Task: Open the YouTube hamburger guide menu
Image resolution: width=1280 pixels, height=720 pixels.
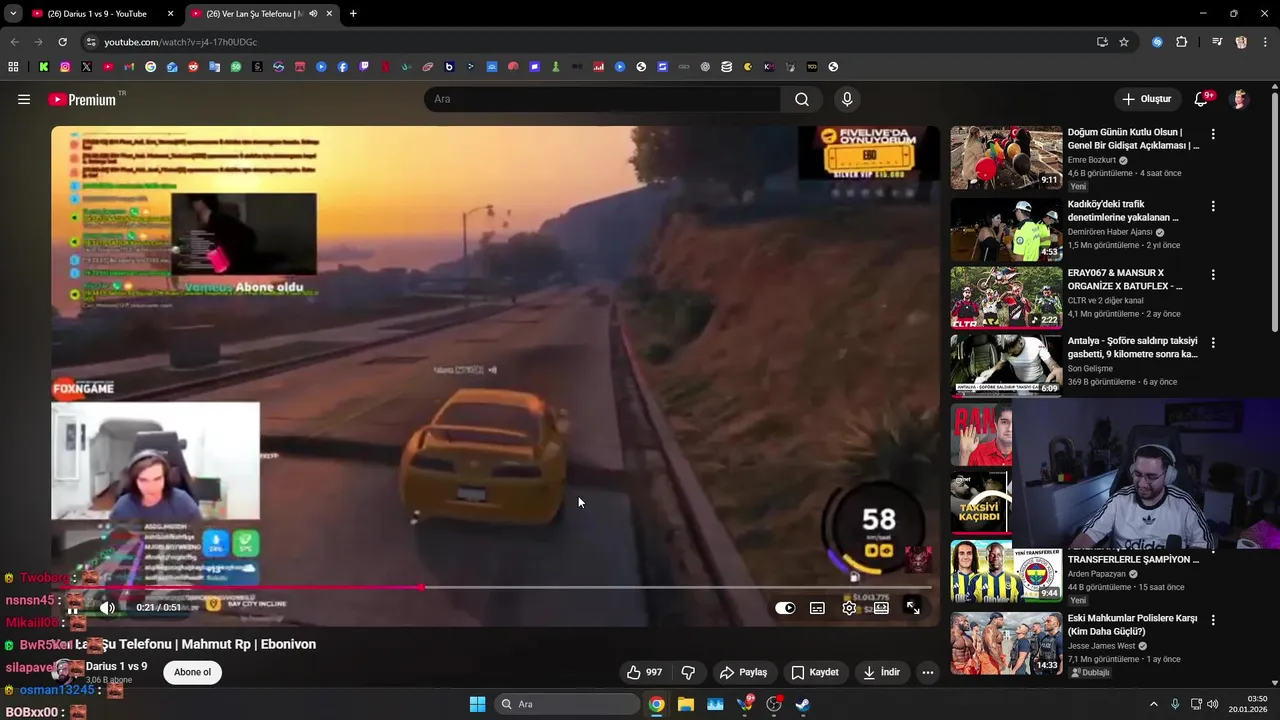Action: (x=24, y=99)
